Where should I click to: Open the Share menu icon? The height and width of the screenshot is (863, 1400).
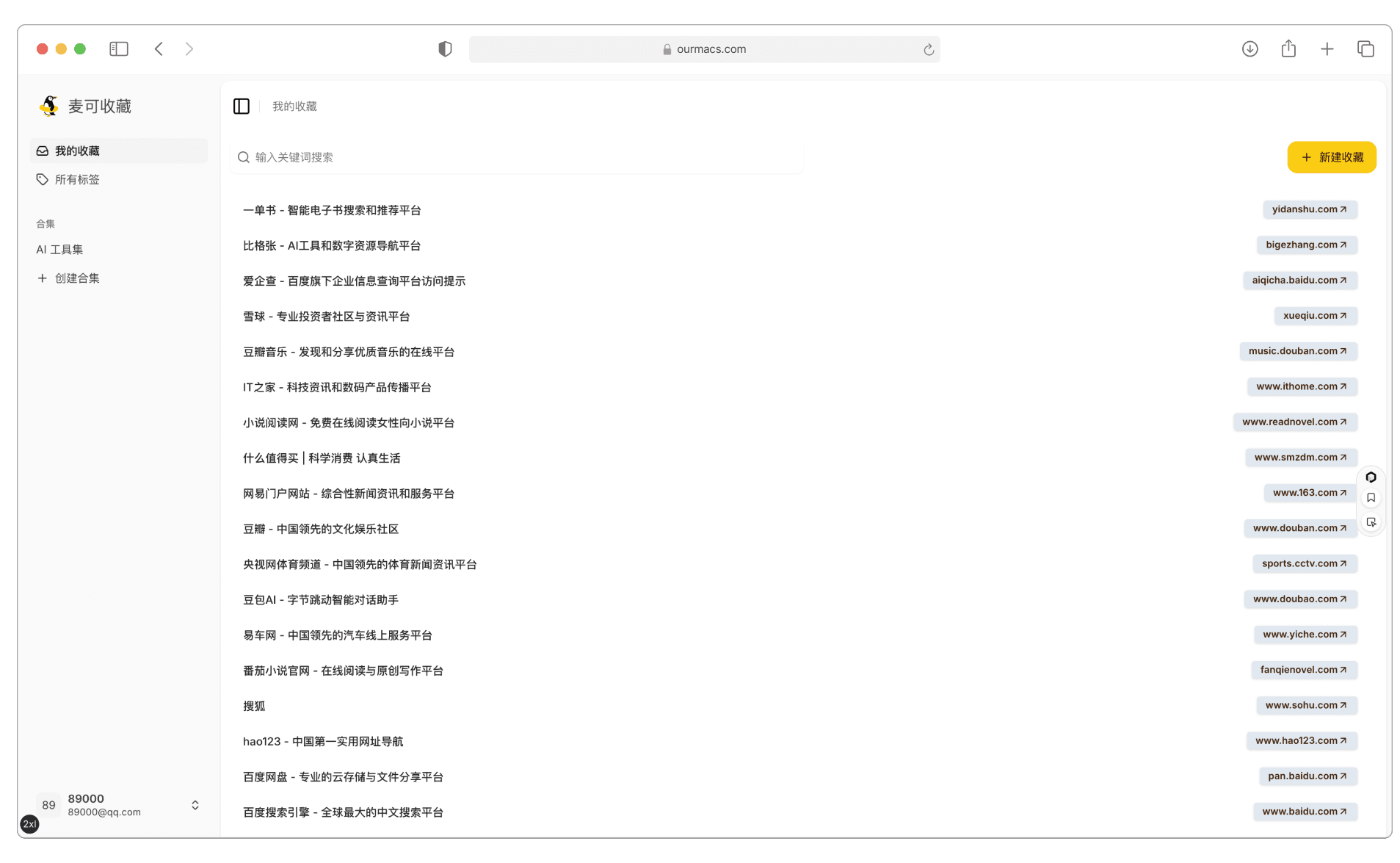point(1288,48)
